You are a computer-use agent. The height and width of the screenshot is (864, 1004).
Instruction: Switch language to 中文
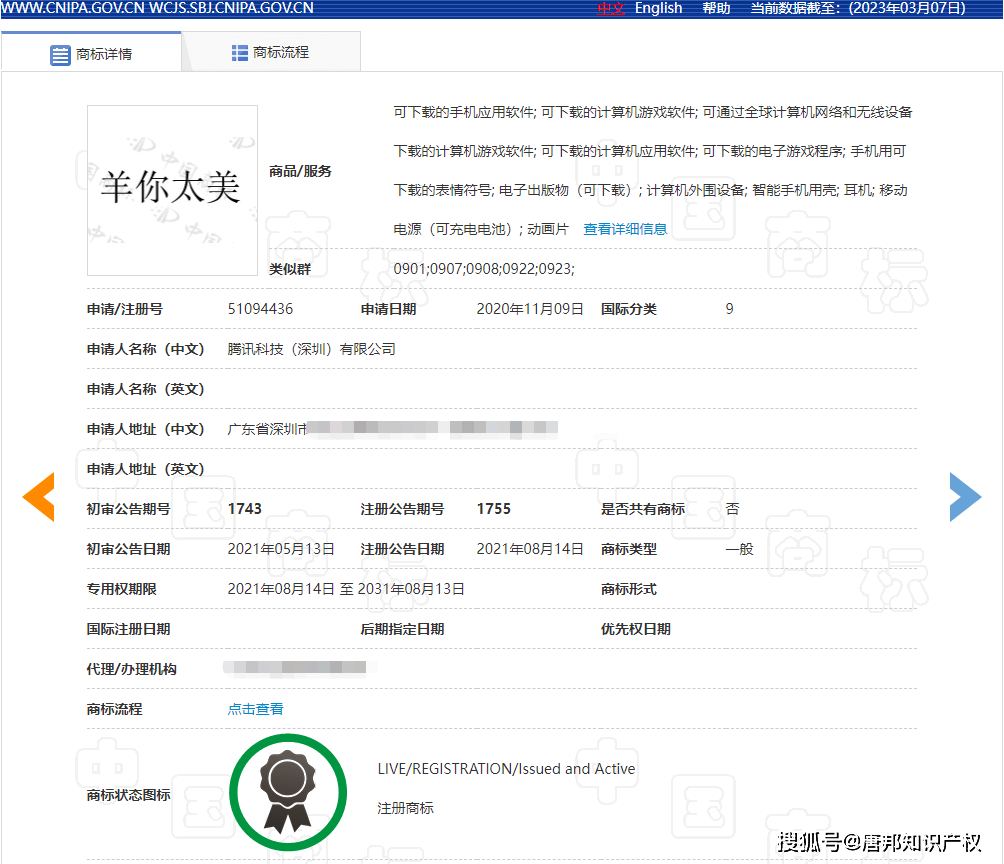click(x=610, y=8)
